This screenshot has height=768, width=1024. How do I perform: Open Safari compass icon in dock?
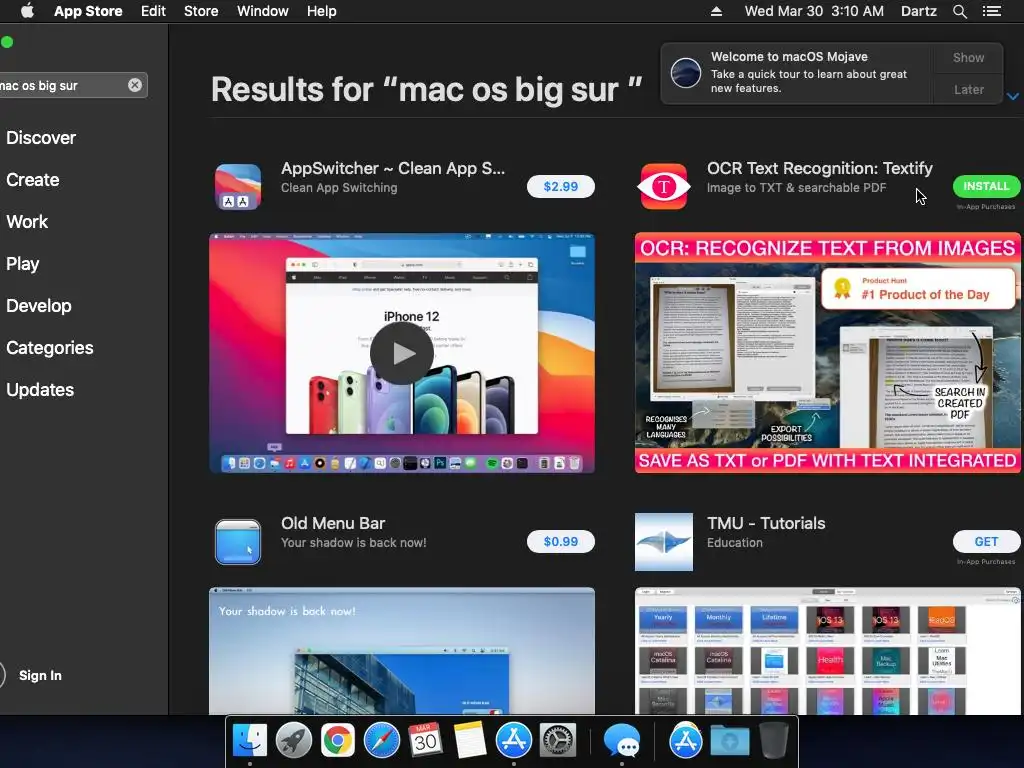381,741
